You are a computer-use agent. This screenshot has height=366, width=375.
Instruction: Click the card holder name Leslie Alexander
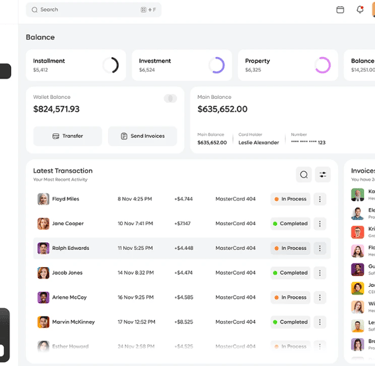(259, 143)
